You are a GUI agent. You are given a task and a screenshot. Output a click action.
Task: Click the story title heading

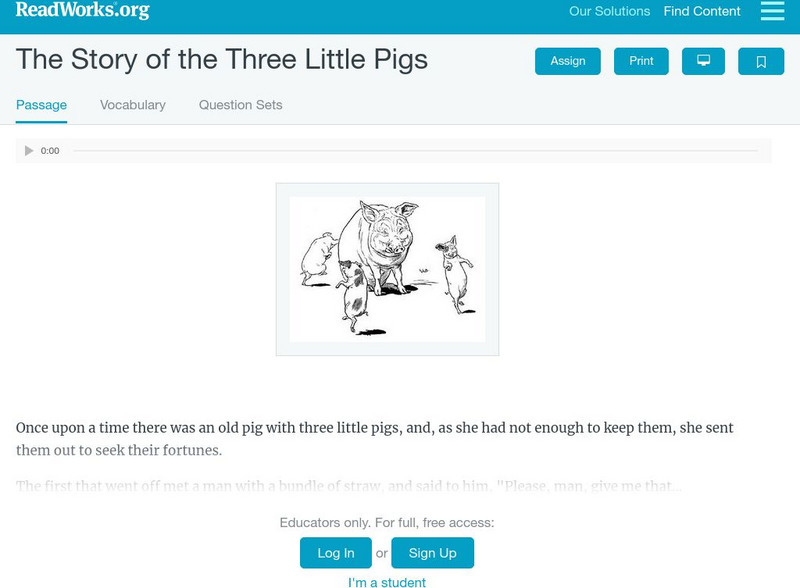coord(222,60)
